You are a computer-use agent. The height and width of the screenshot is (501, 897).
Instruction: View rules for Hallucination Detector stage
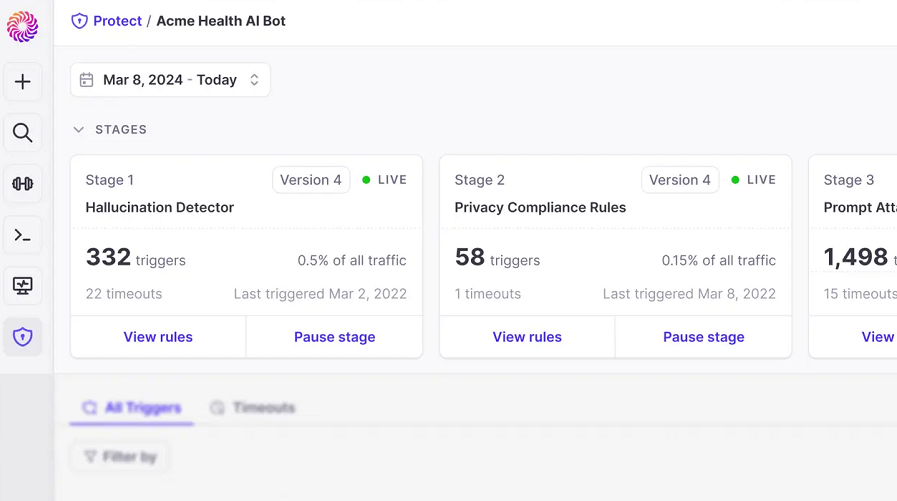(158, 337)
